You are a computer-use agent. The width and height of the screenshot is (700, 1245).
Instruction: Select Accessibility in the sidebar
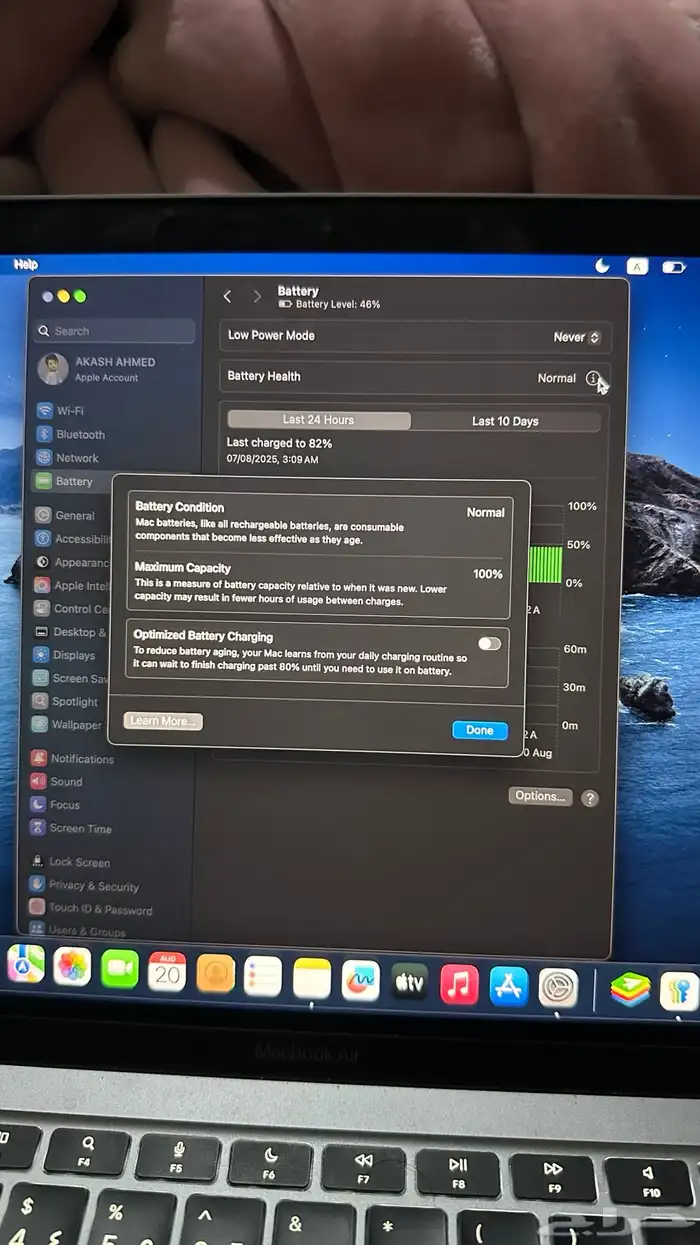[72, 539]
